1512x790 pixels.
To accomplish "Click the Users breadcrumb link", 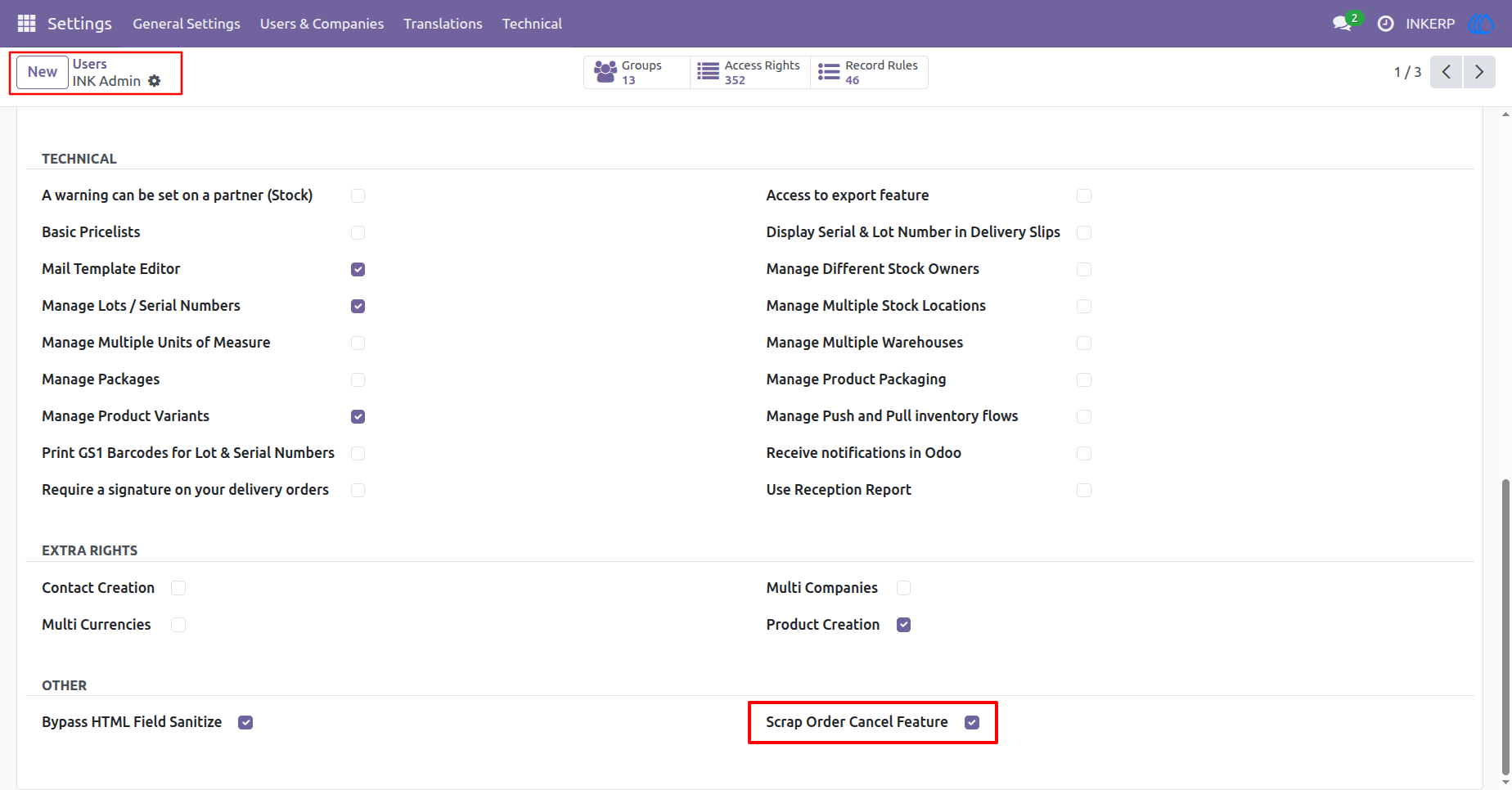I will click(90, 64).
